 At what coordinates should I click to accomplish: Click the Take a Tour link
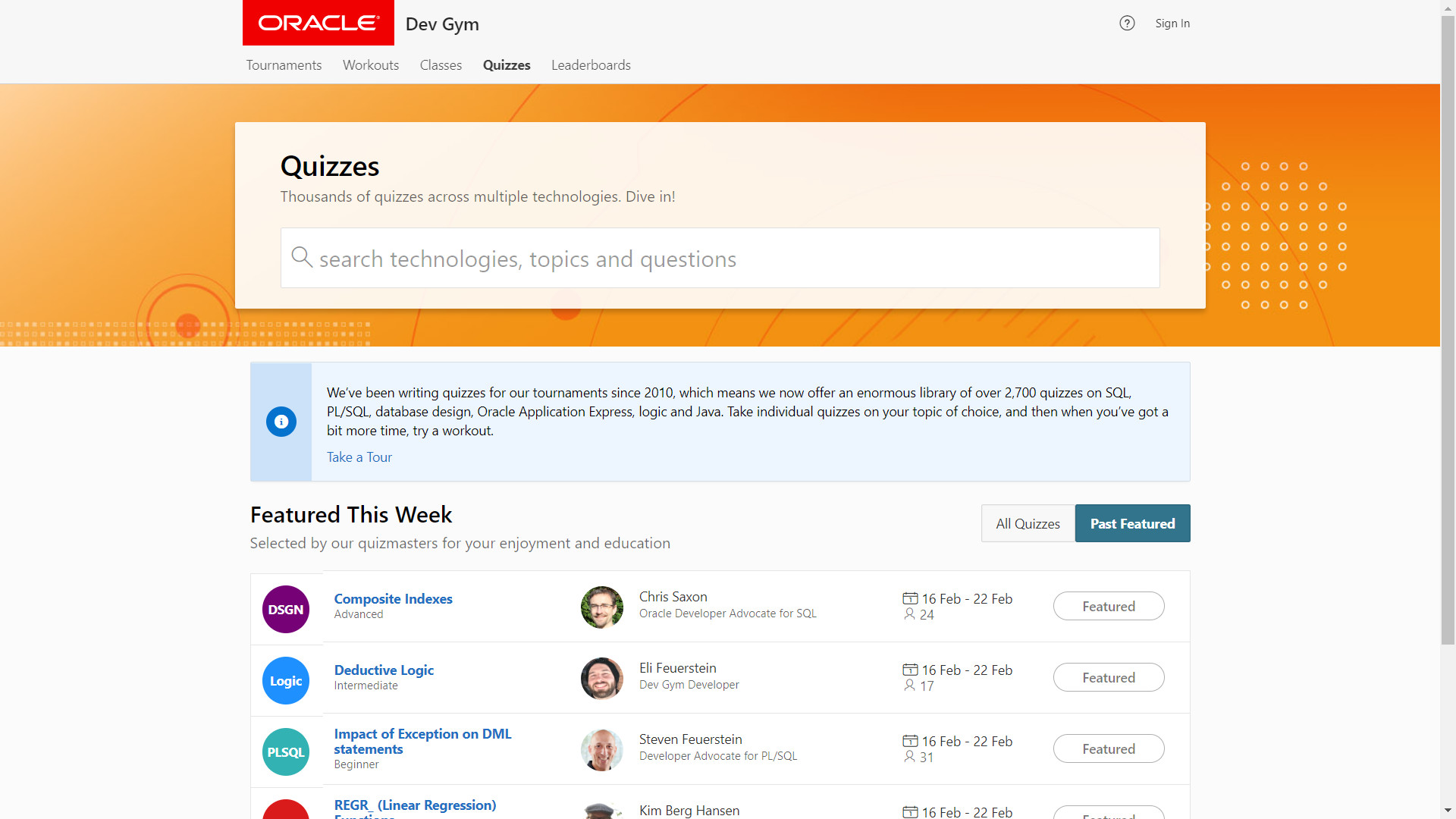point(359,457)
